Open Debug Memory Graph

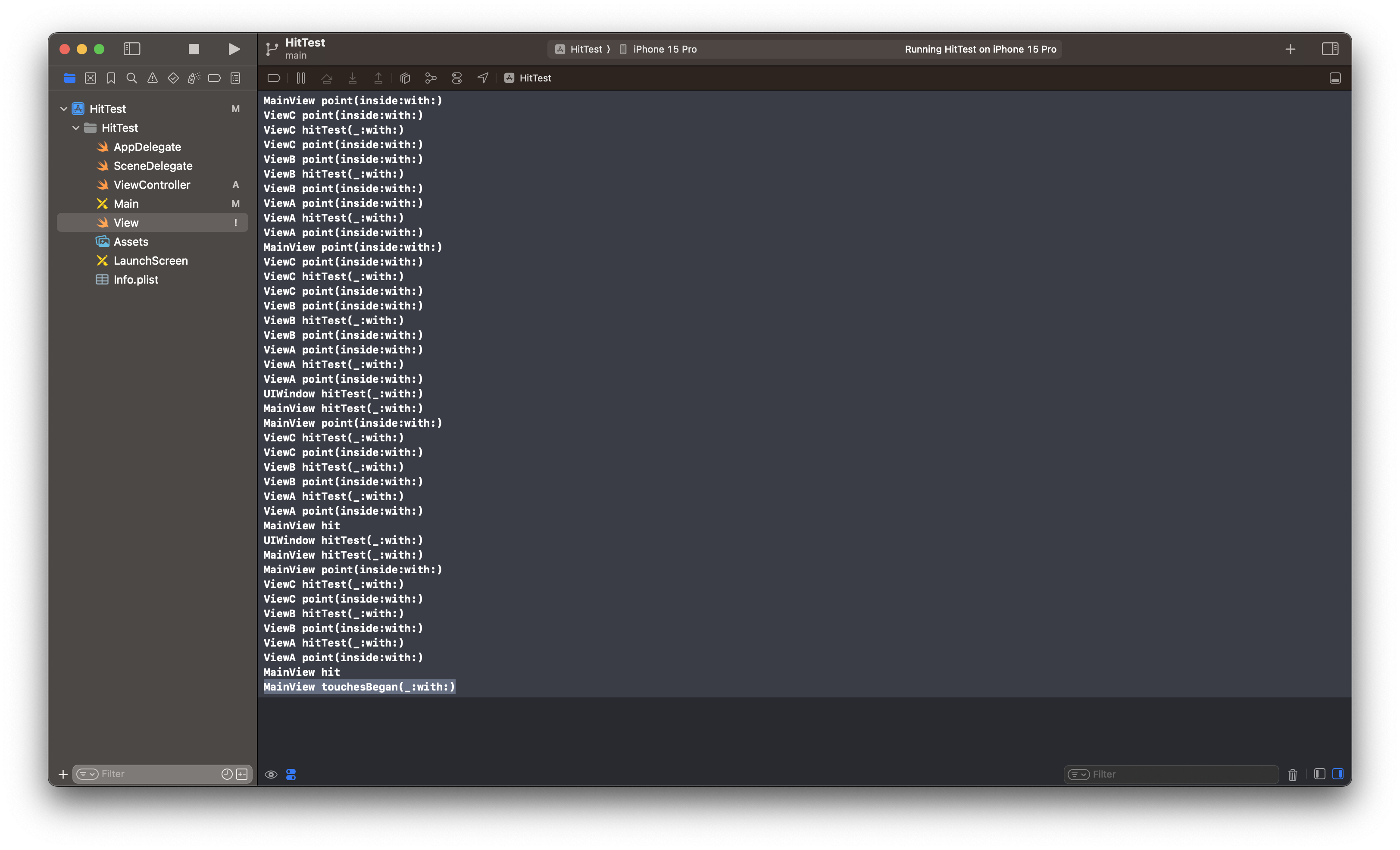(x=431, y=78)
